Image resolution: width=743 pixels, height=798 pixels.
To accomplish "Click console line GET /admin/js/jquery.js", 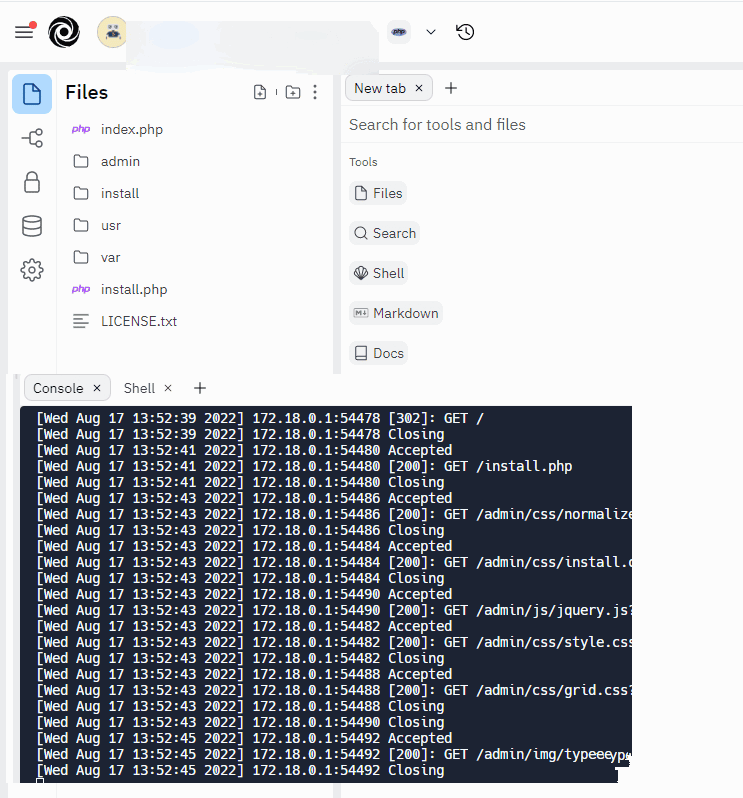I will [x=334, y=610].
